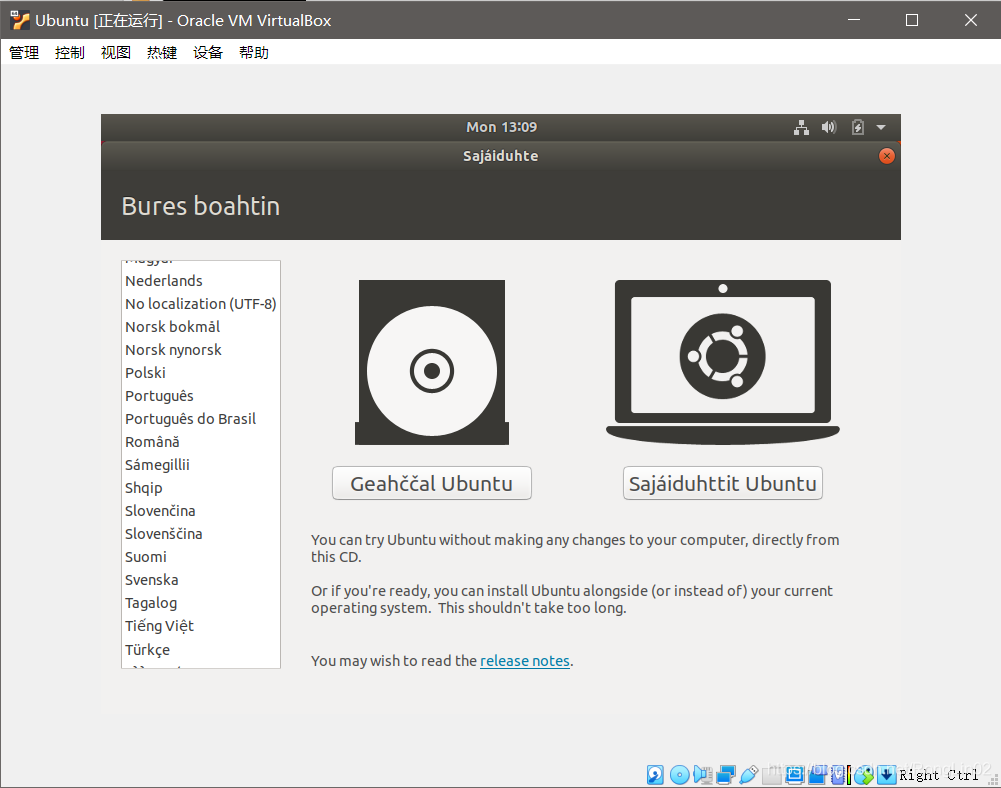
Task: Open the USB devices indicator icon
Action: click(749, 775)
